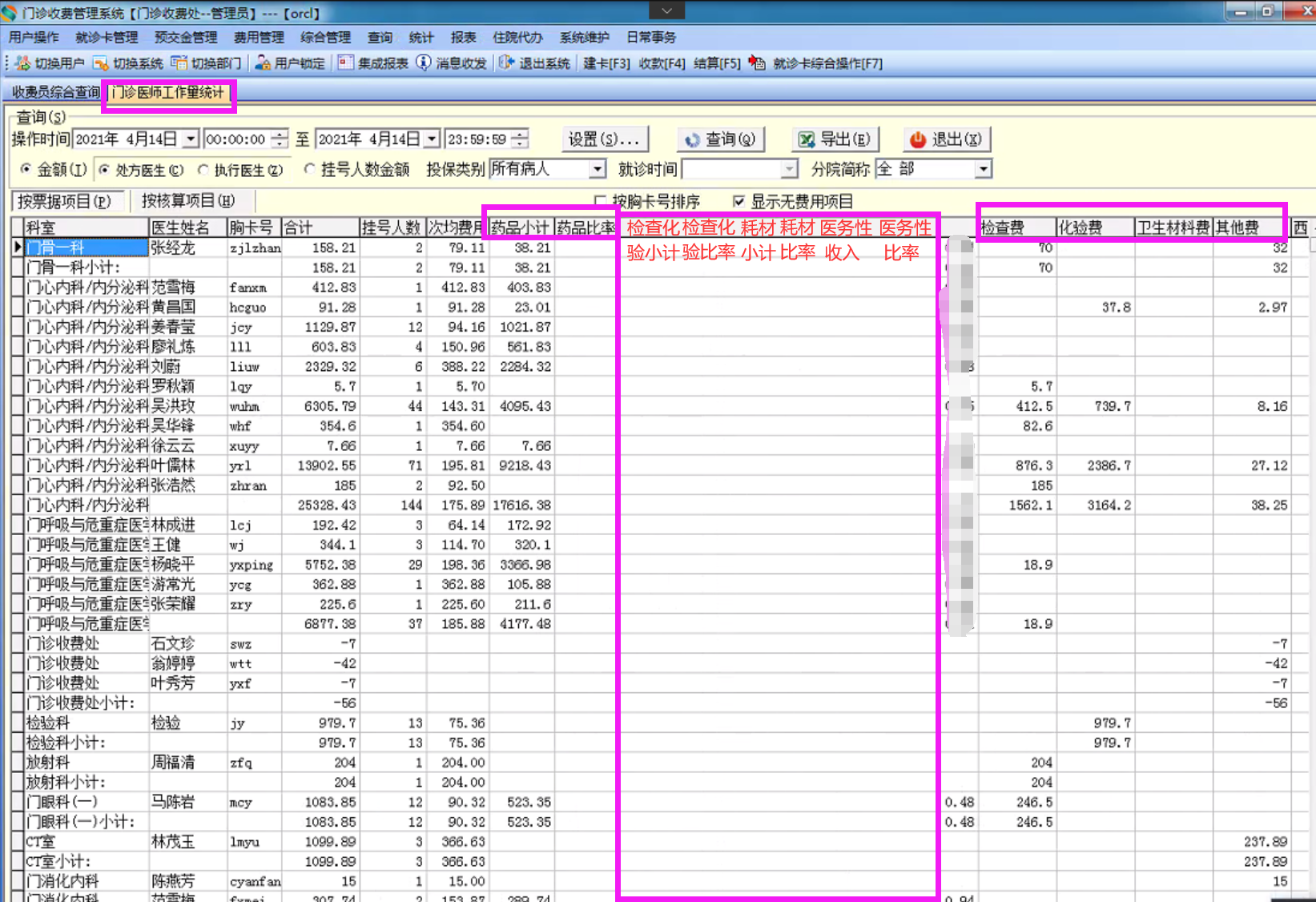This screenshot has width=1316, height=902.
Task: Click the start time 00:00:00 spinner
Action: pos(280,139)
